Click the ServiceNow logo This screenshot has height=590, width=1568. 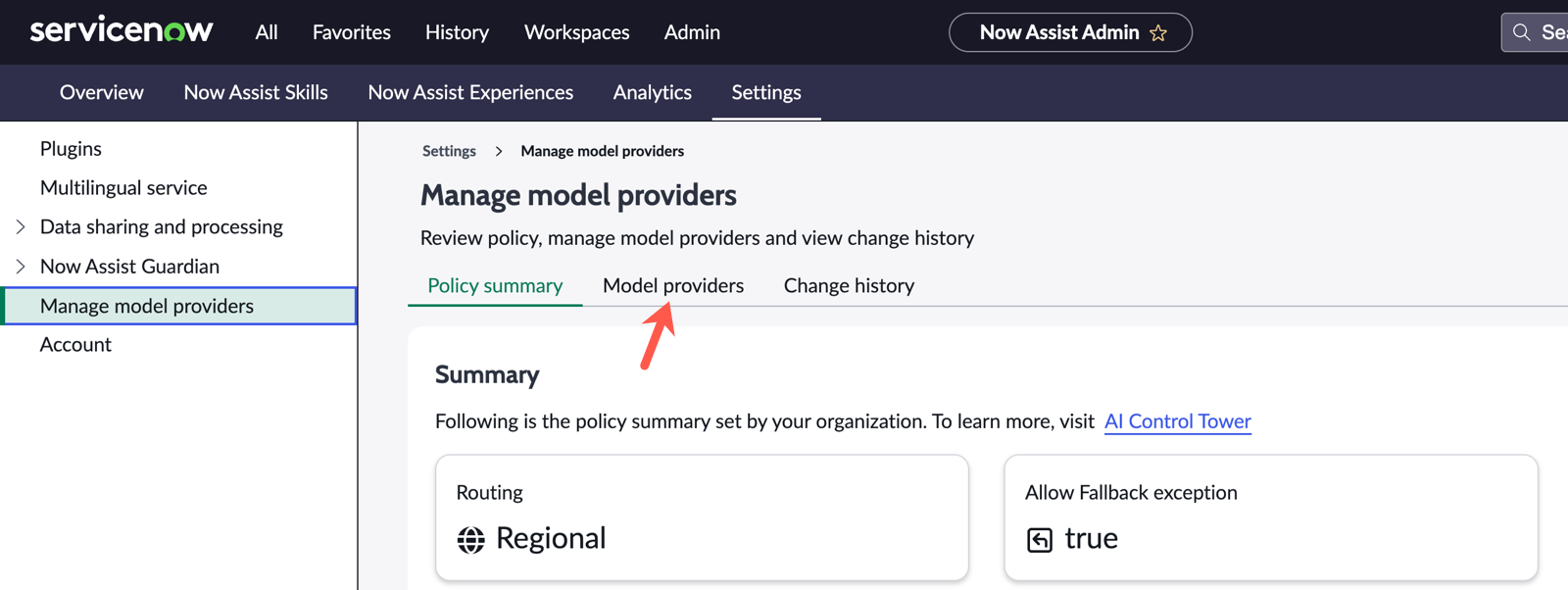[122, 30]
